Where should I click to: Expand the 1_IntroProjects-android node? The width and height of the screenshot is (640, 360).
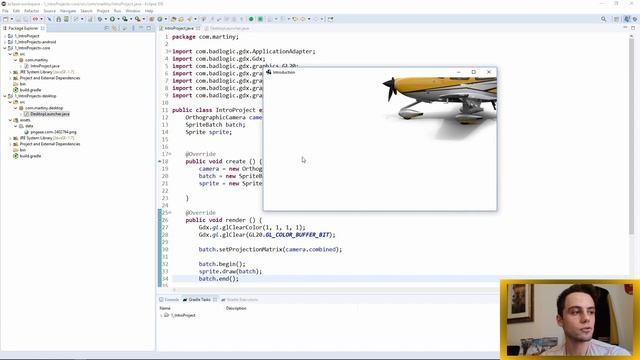pyautogui.click(x=5, y=42)
